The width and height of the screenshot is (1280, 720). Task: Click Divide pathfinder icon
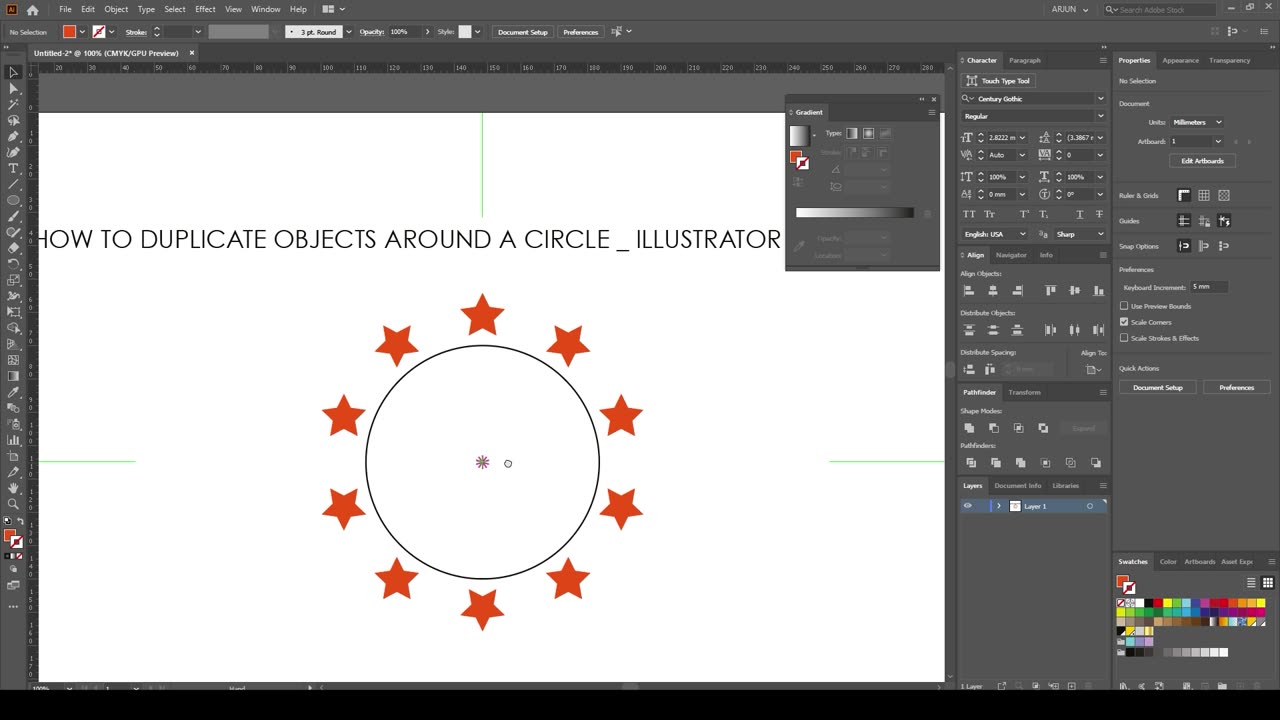tap(970, 463)
